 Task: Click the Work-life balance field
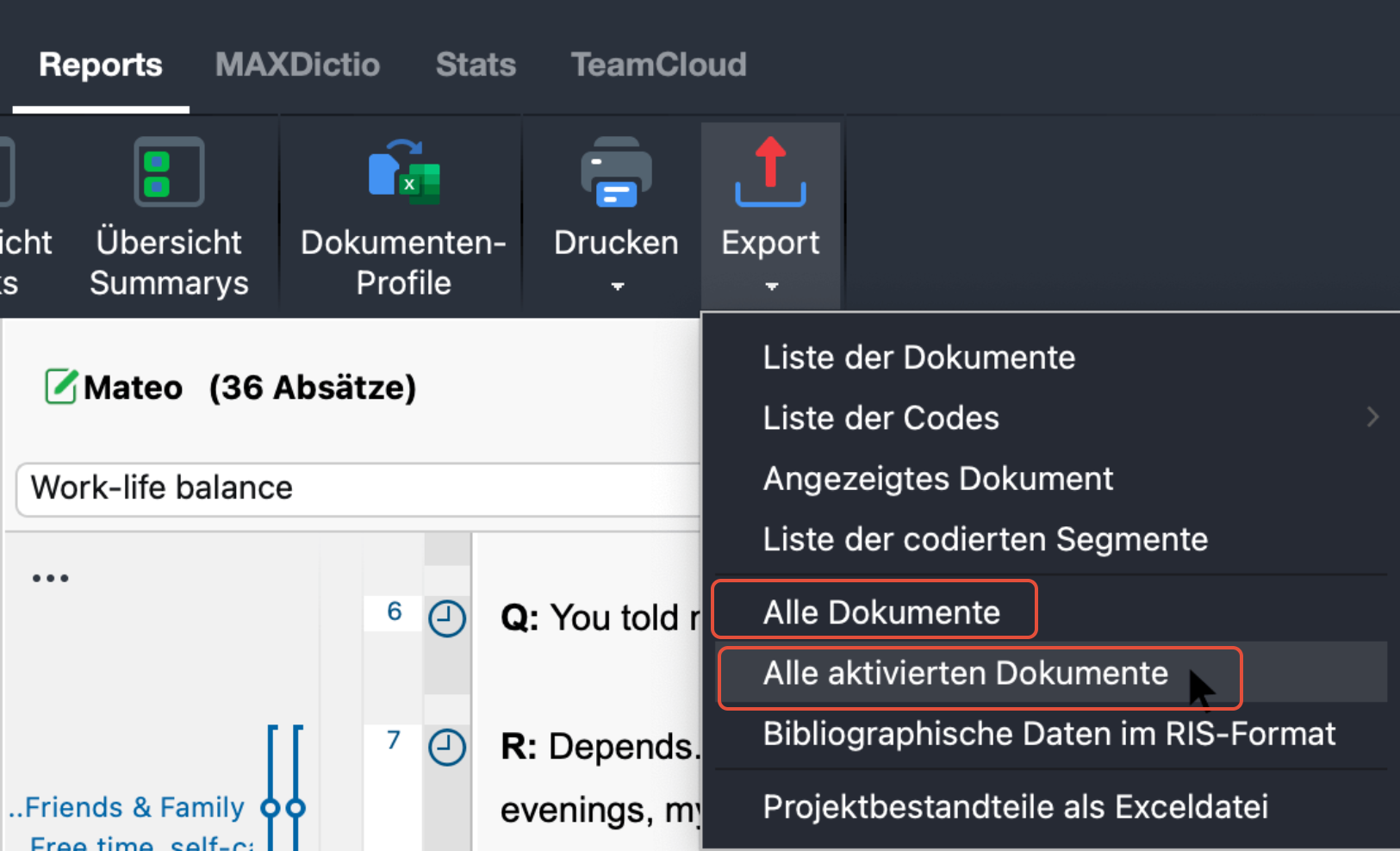point(358,488)
